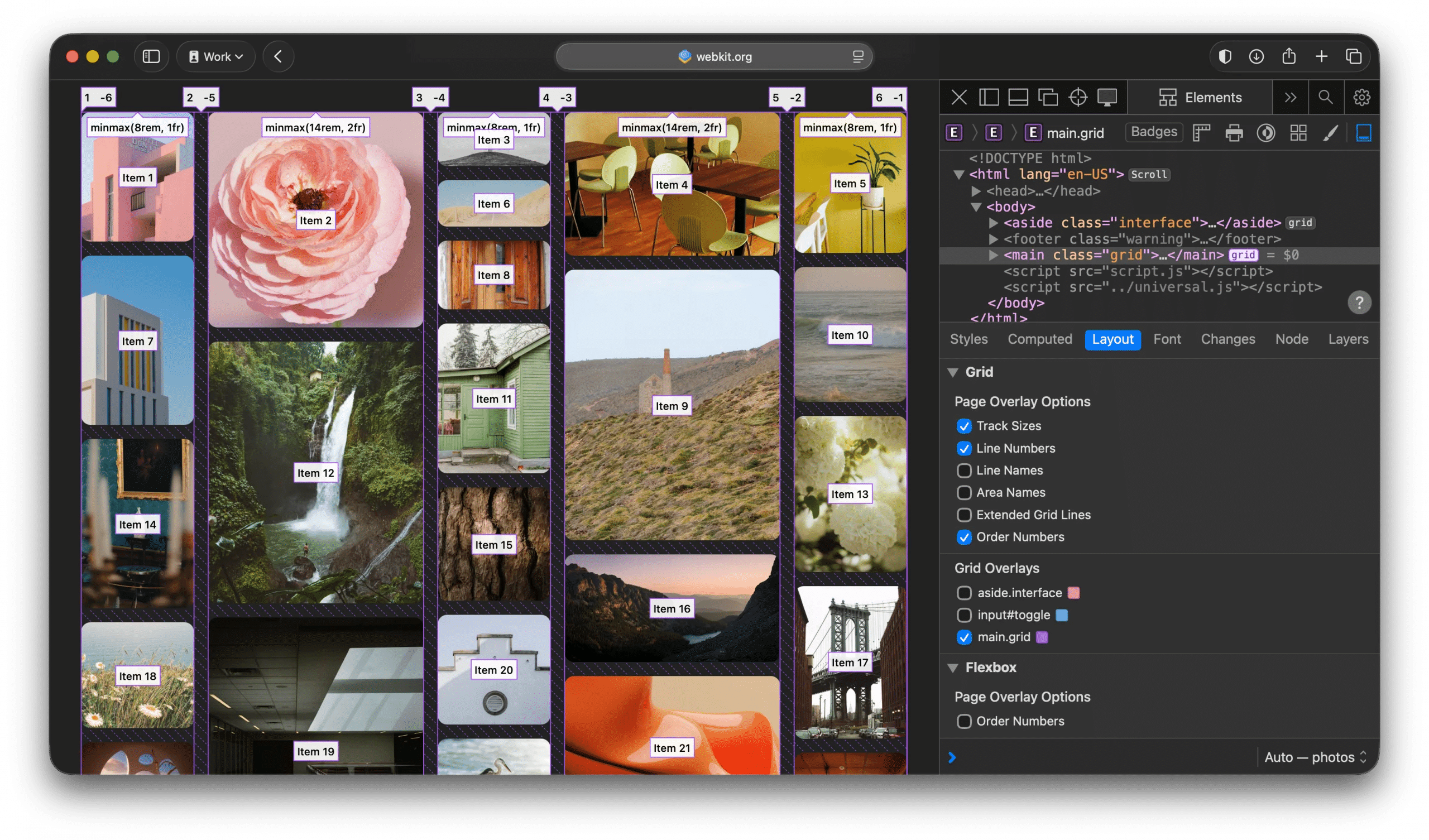Dock Web Inspector to the bottom
The image size is (1429, 840).
coord(1018,98)
